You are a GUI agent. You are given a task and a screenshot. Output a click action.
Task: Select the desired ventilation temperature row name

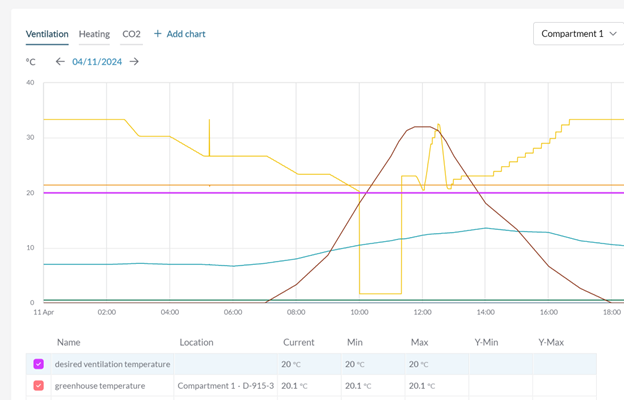pos(112,364)
